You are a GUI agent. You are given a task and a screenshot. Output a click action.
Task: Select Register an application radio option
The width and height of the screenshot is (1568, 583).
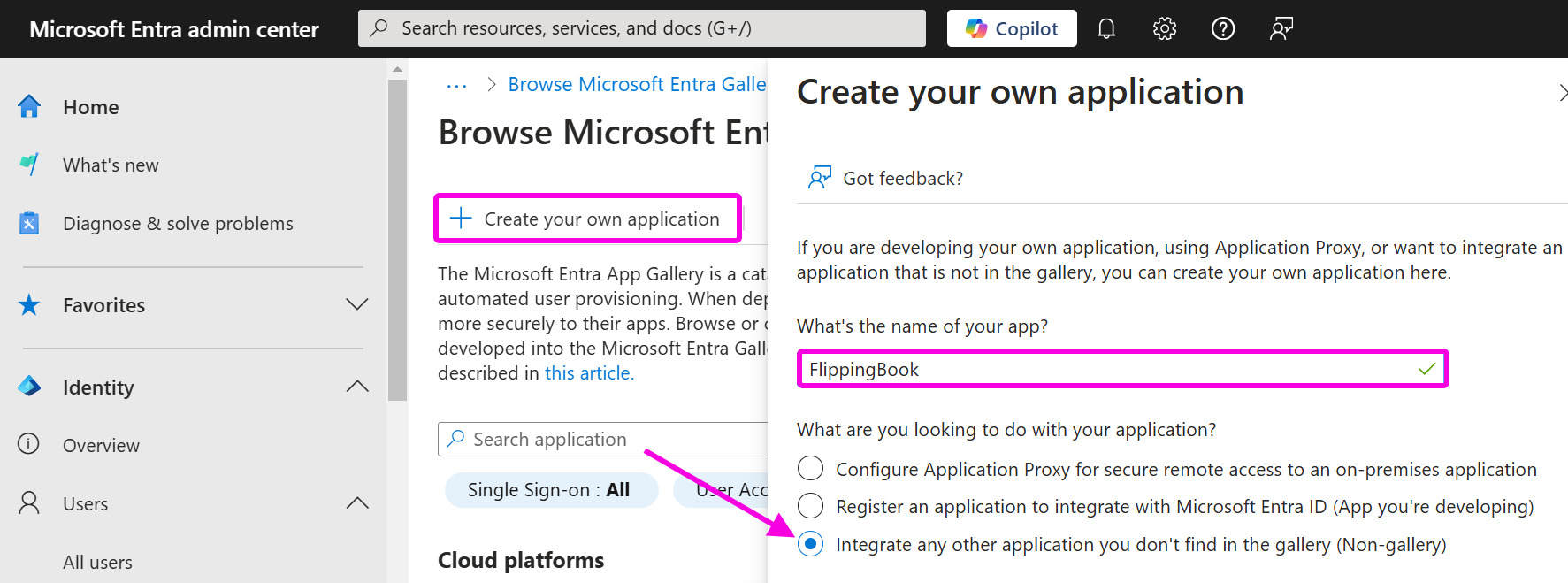pos(810,506)
